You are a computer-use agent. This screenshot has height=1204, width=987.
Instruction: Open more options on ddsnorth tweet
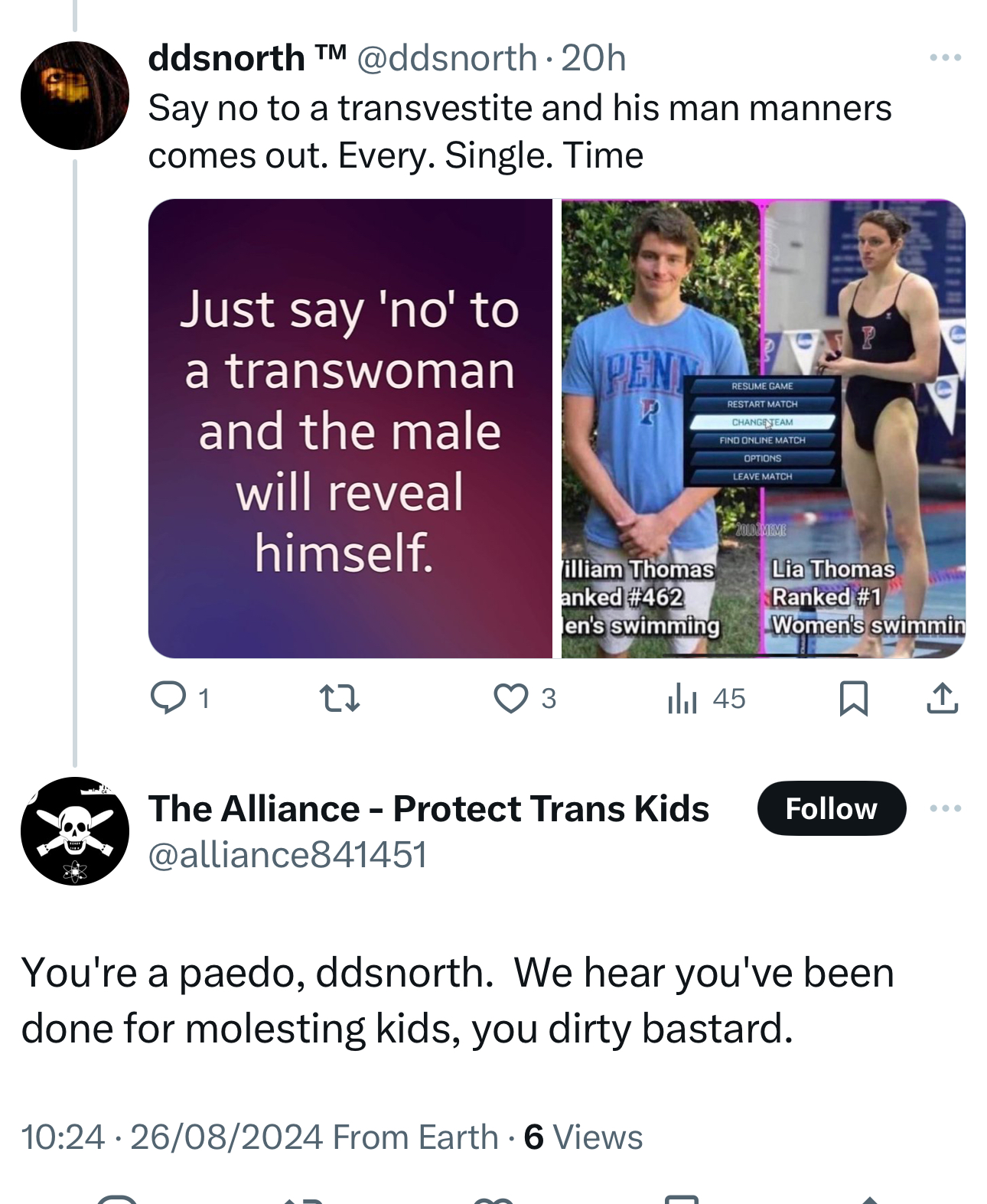point(945,58)
